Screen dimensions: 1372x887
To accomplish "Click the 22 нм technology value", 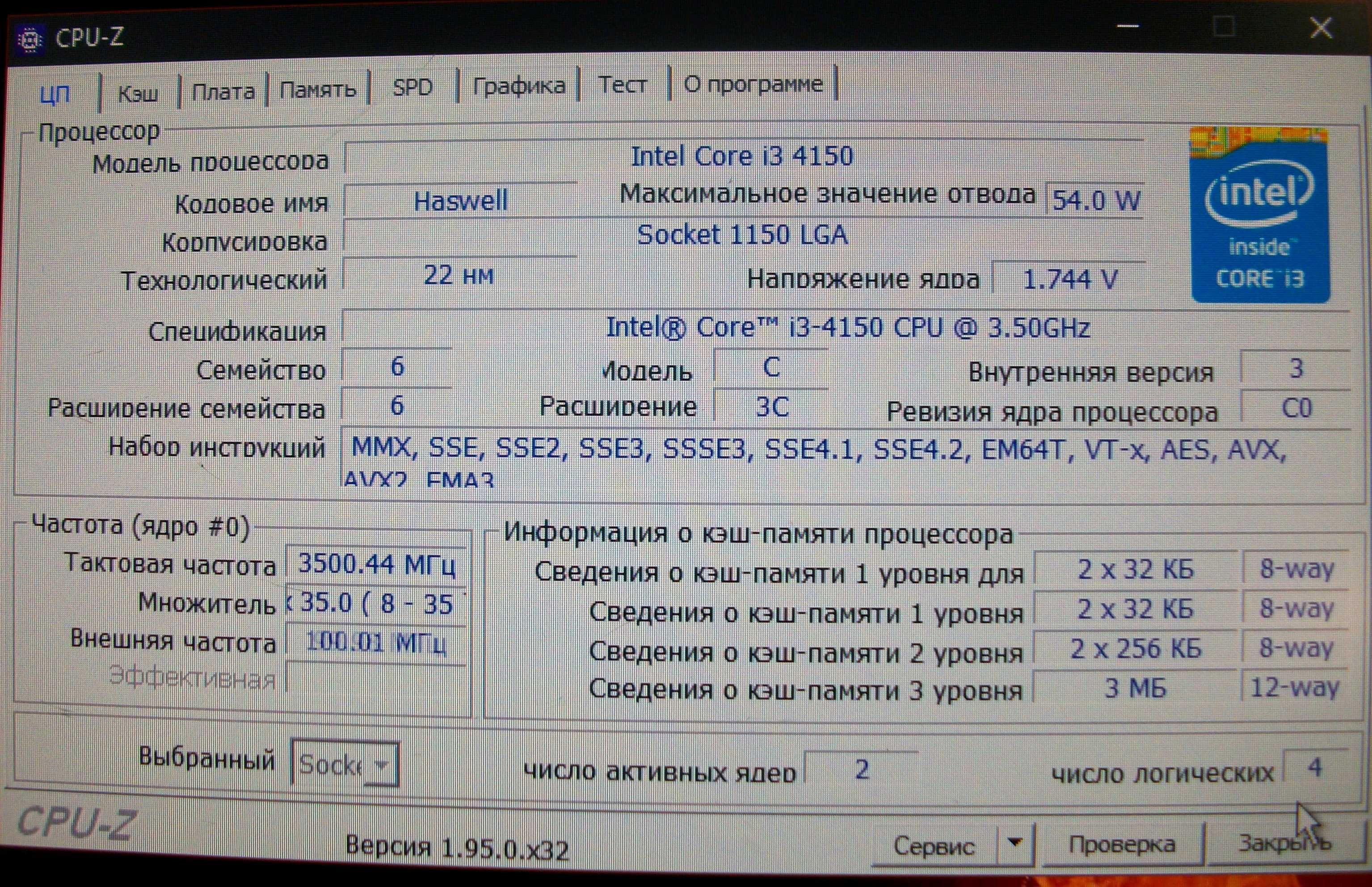I will (x=459, y=275).
